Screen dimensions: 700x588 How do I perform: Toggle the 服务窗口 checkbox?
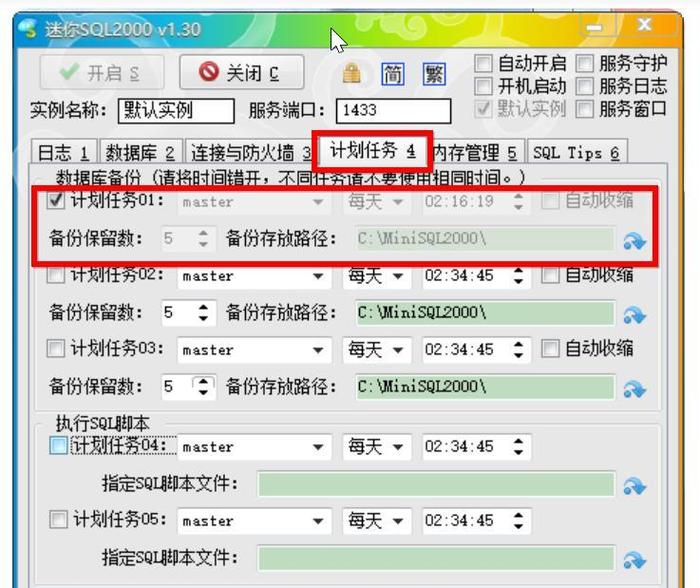click(x=585, y=109)
